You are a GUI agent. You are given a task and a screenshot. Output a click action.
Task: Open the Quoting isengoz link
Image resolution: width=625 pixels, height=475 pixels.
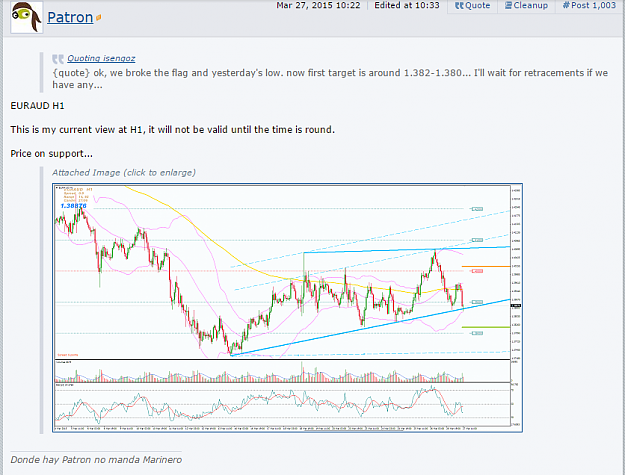pyautogui.click(x=101, y=59)
